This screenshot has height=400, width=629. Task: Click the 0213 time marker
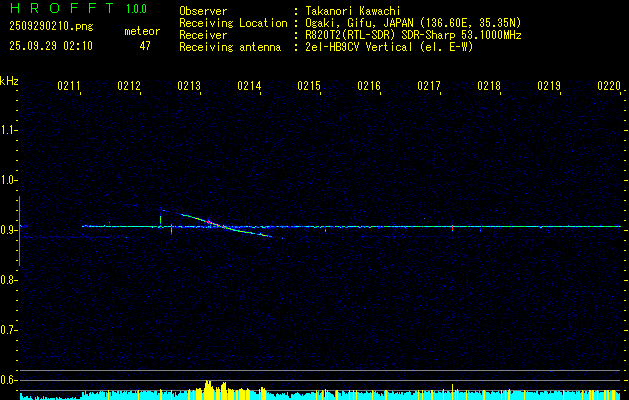189,86
